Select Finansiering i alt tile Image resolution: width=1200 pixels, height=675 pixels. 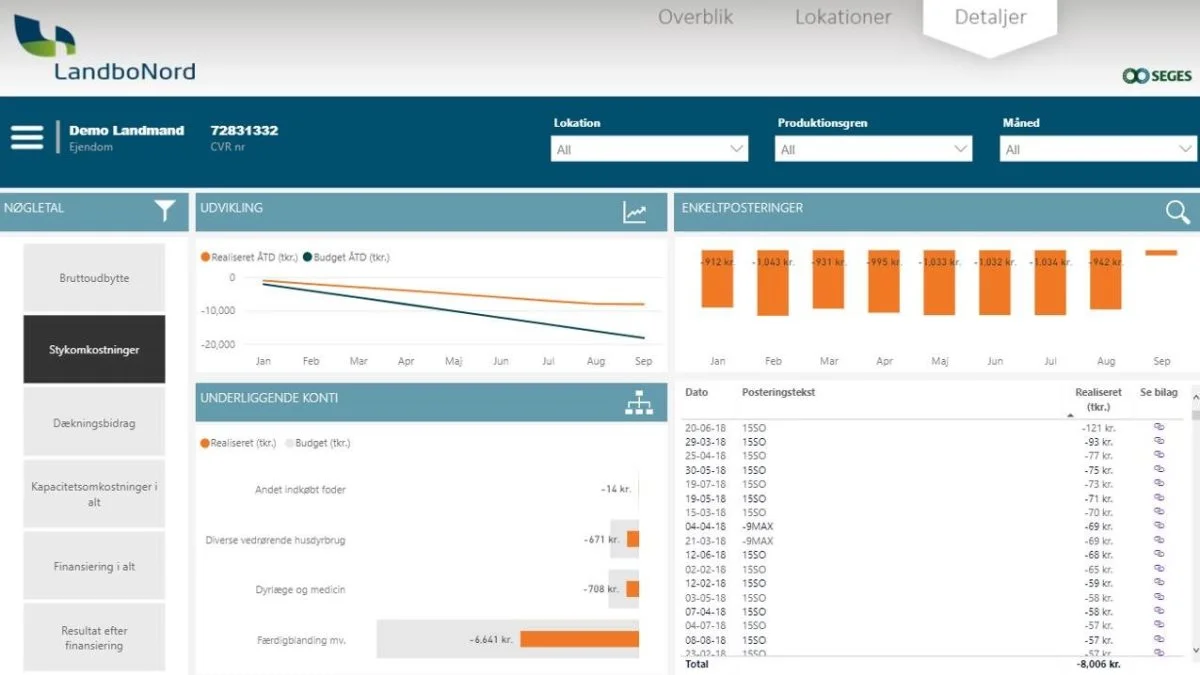94,566
